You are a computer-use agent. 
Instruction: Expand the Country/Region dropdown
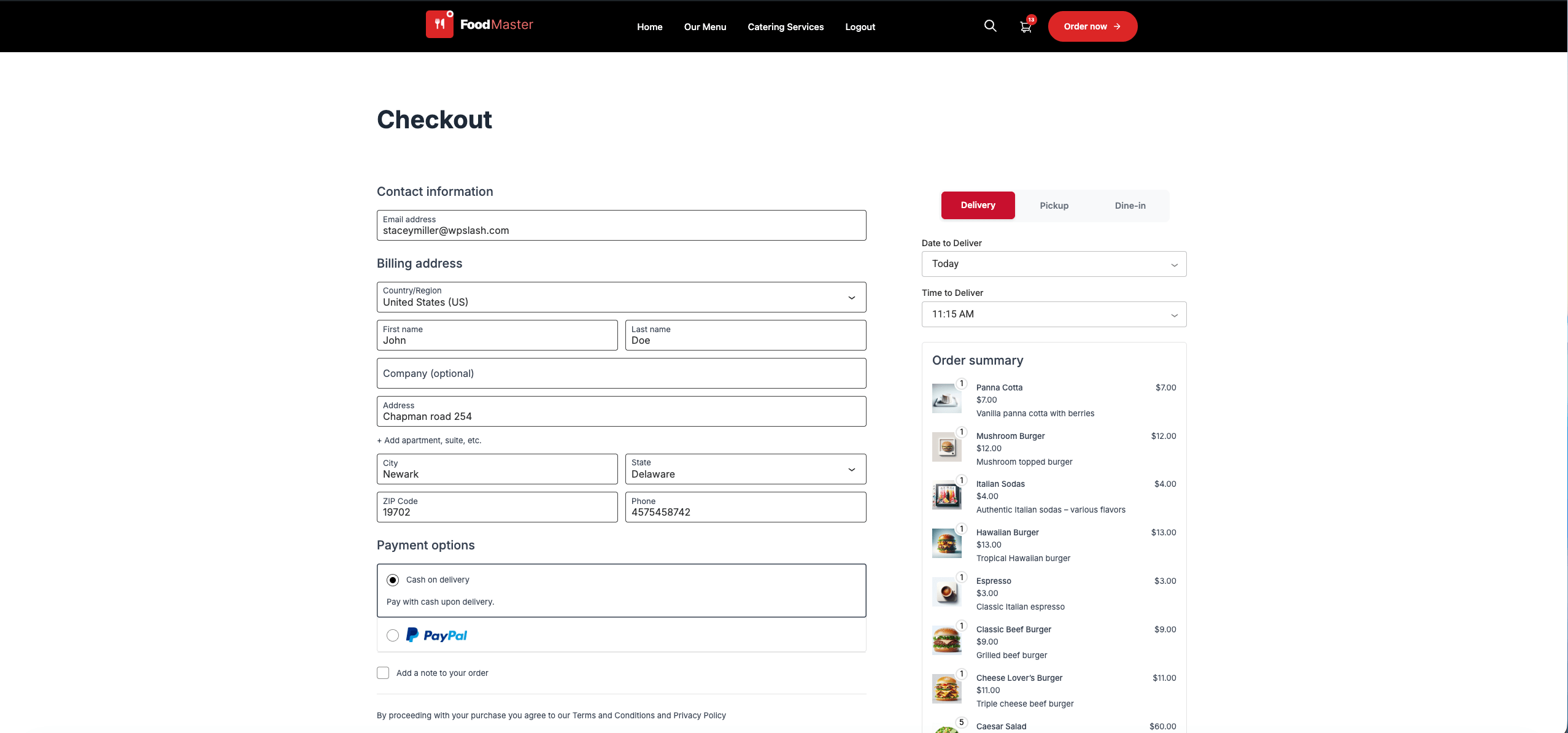pos(621,297)
